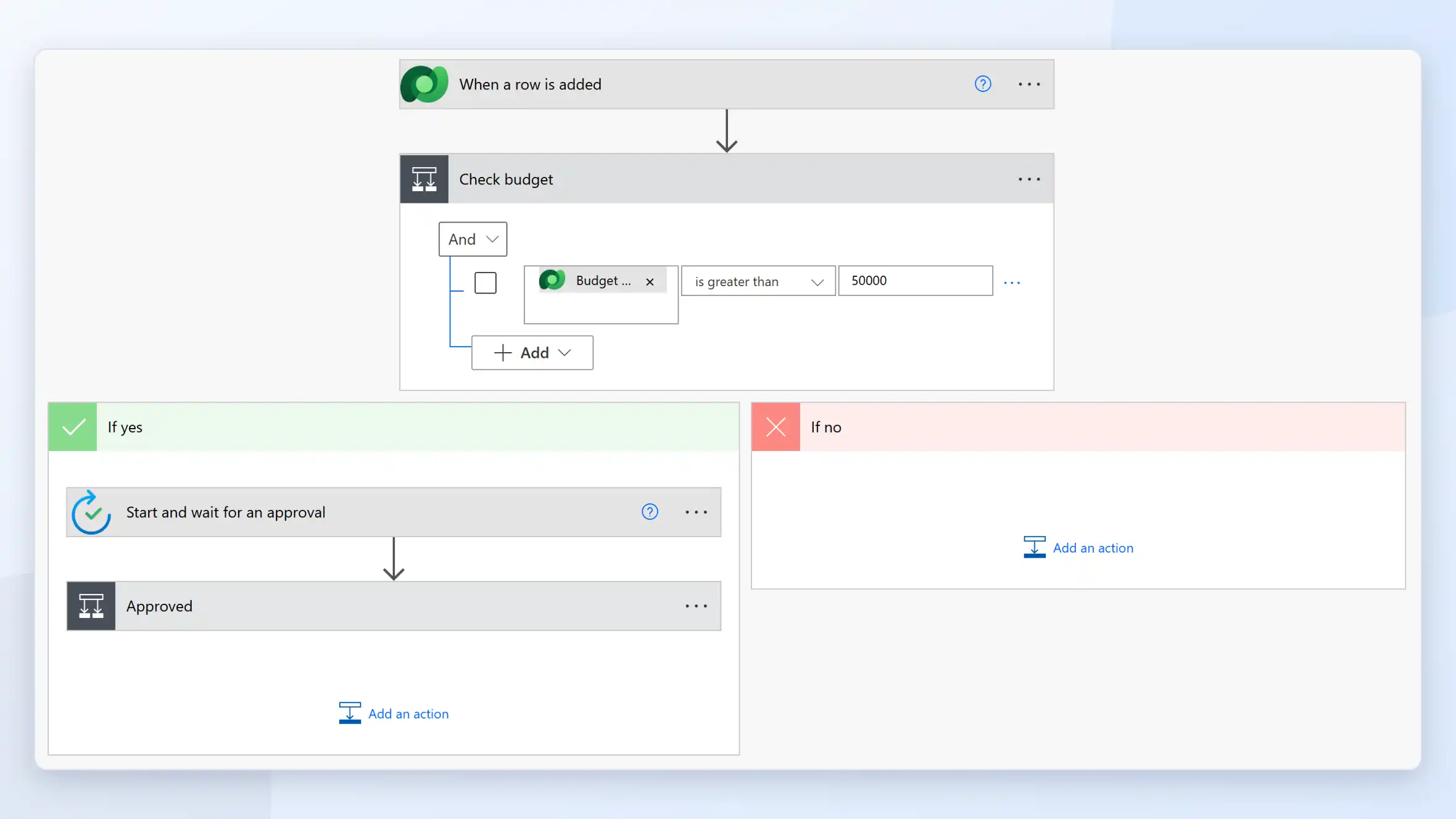This screenshot has height=819, width=1456.
Task: Open the When a row is added ellipsis menu
Action: point(1029,84)
